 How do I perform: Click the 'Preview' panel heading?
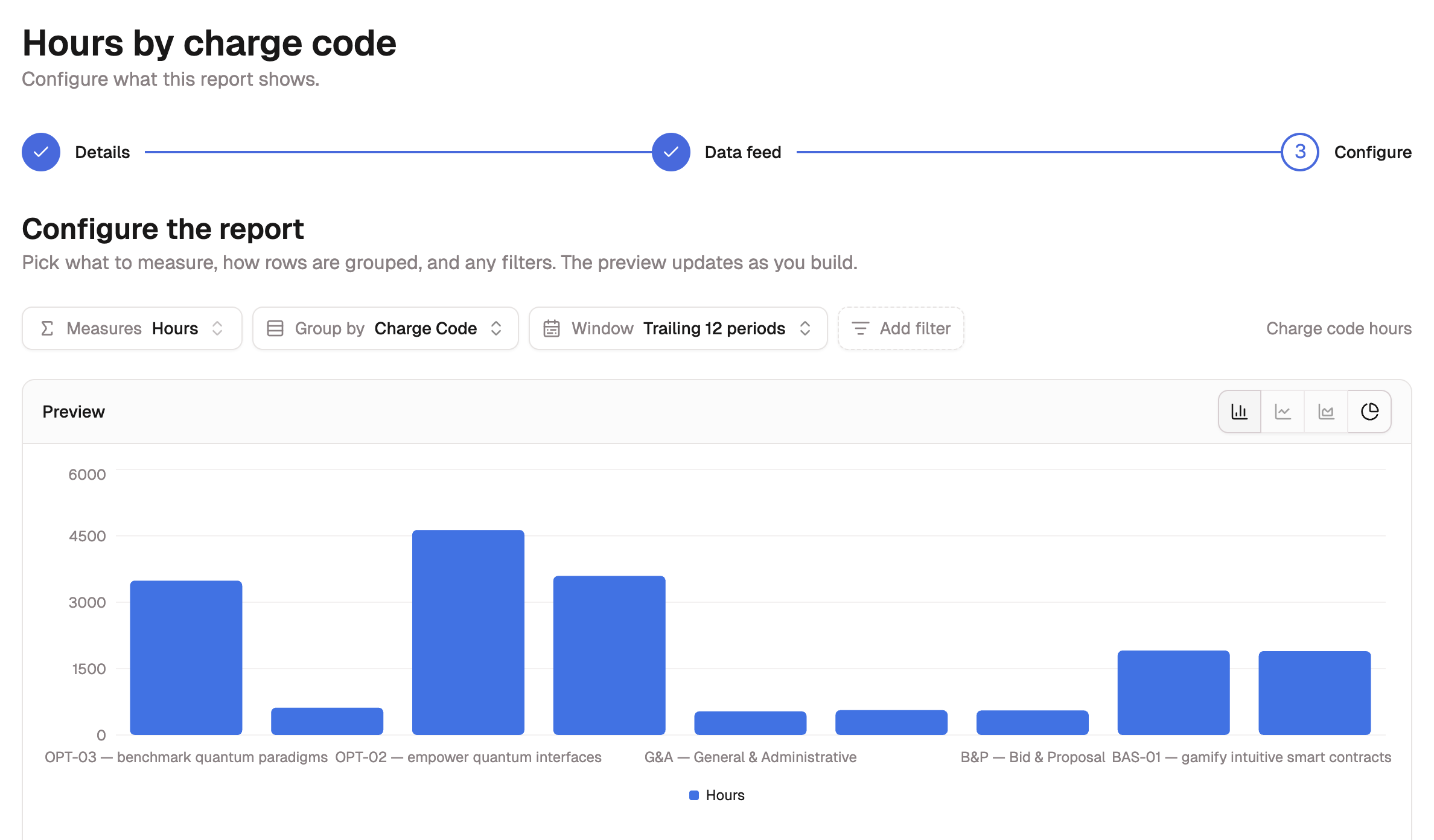74,412
